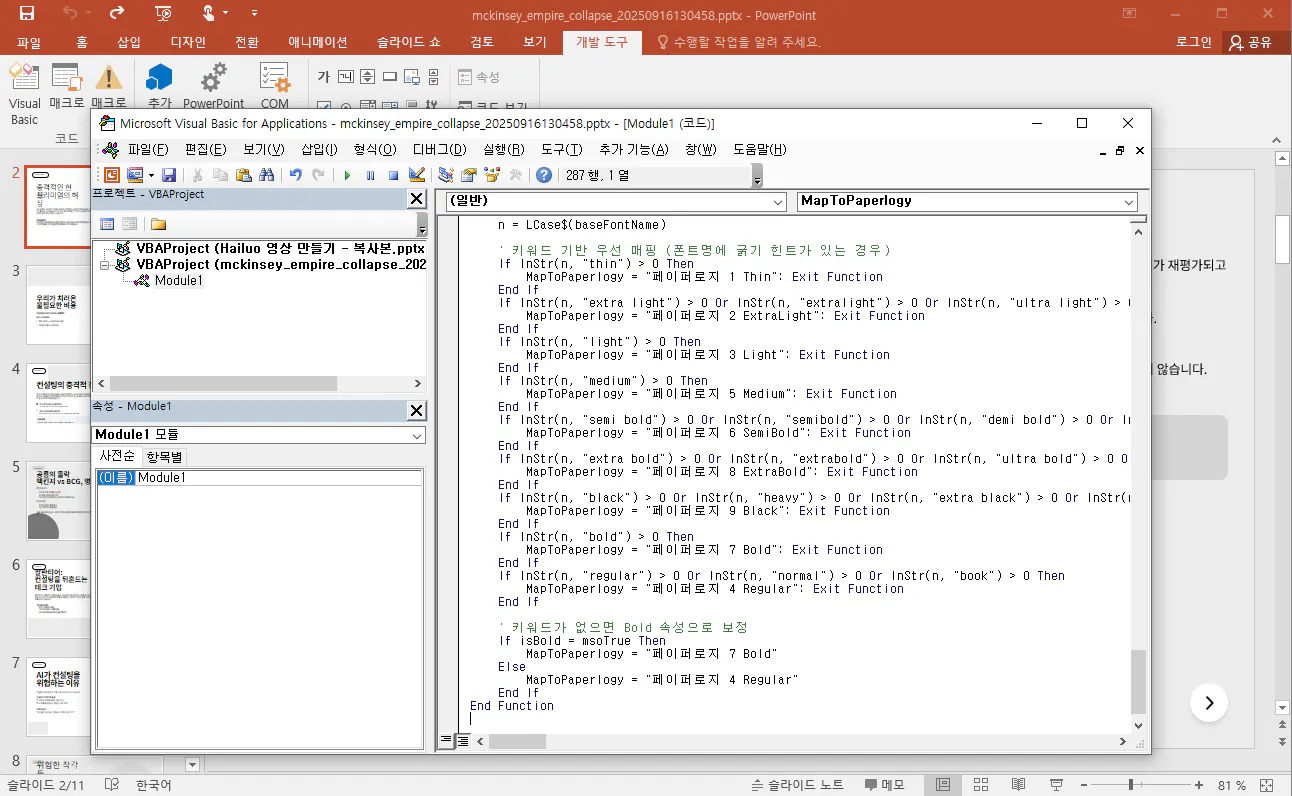Toggle folders view in the Project pane
The image size is (1292, 796).
point(158,224)
